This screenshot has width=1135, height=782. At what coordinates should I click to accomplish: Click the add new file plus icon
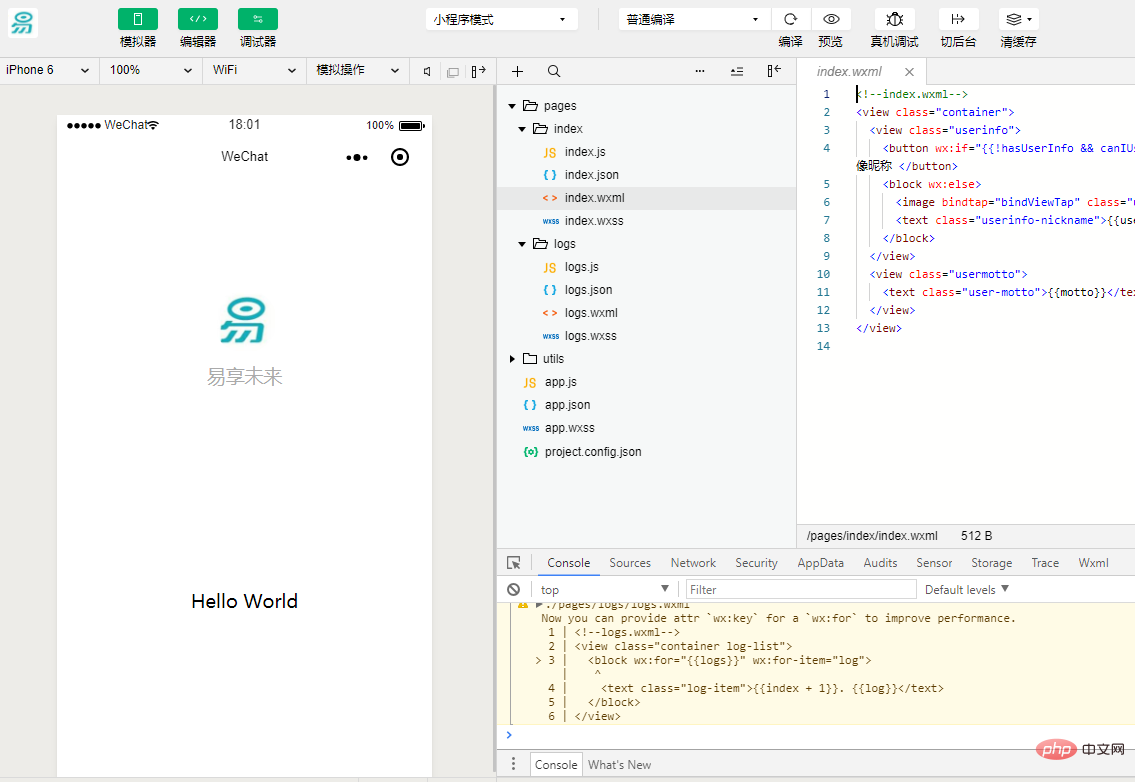pos(517,71)
